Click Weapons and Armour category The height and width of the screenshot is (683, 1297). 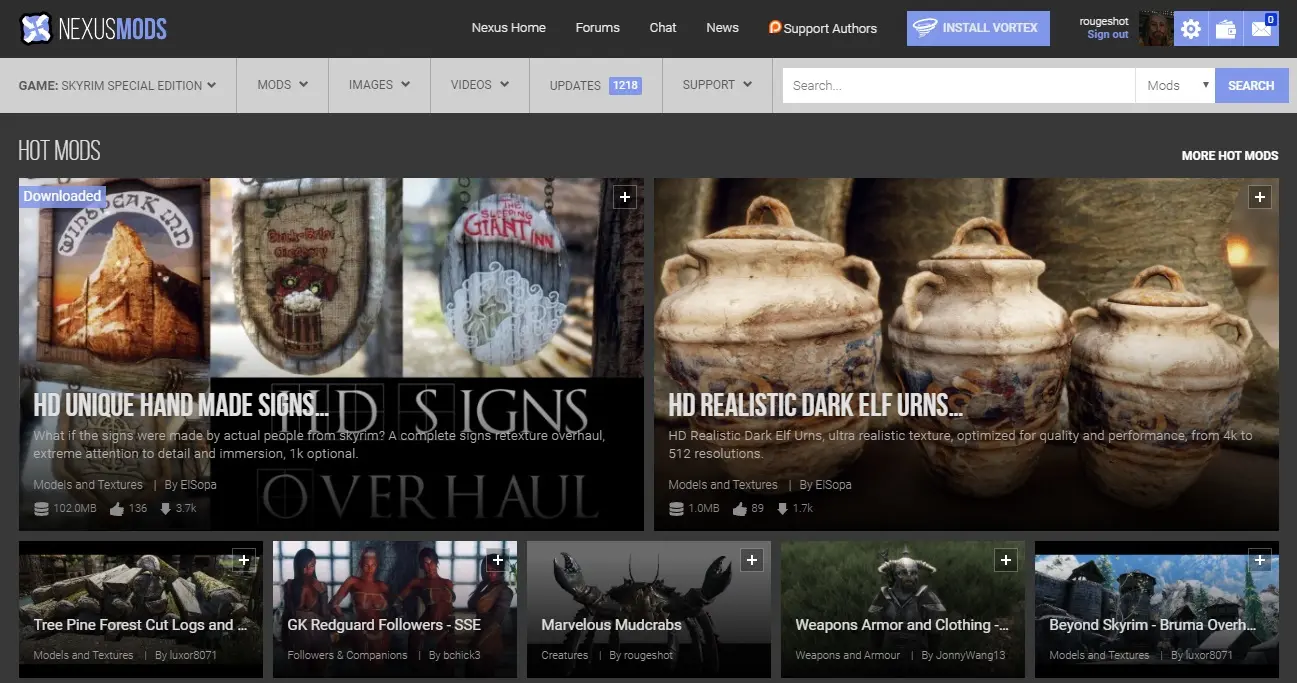tap(848, 656)
